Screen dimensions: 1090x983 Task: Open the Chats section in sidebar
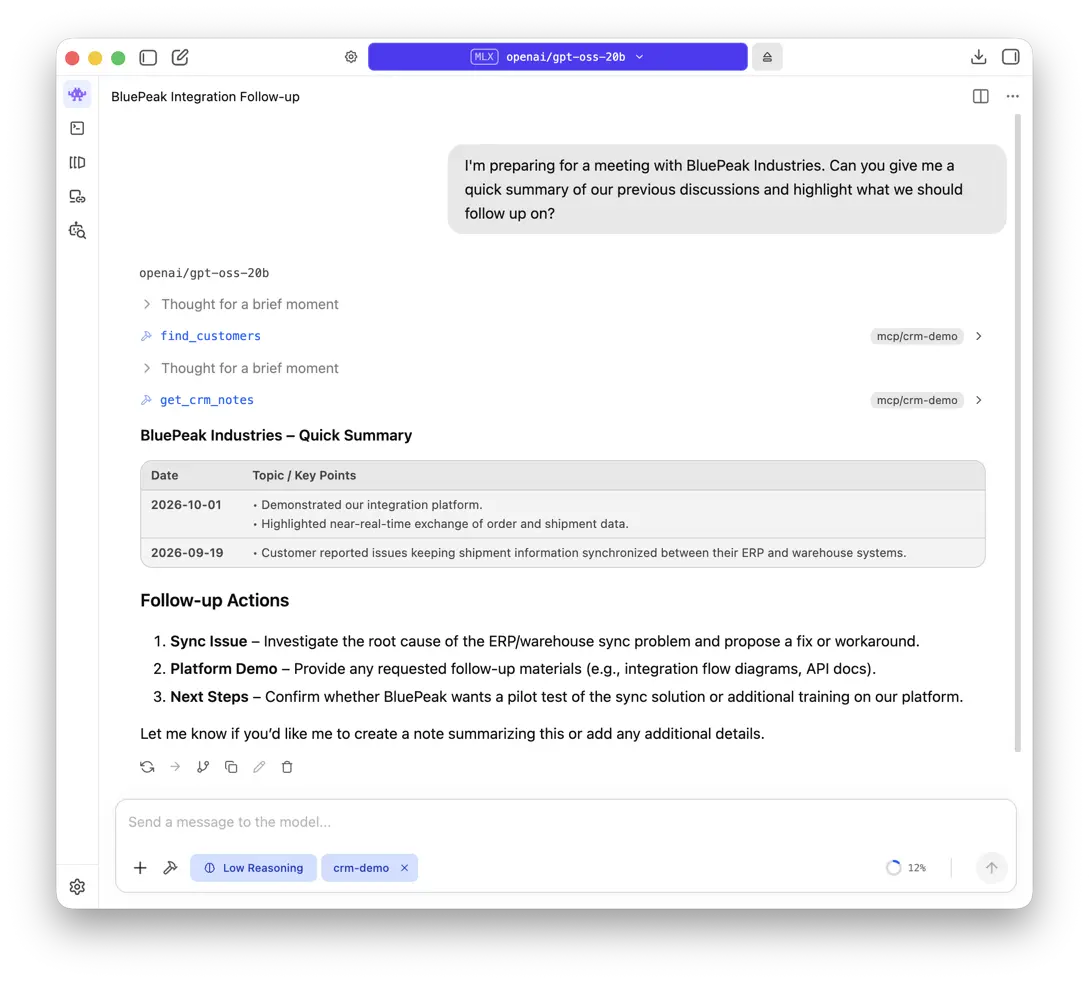pos(77,95)
